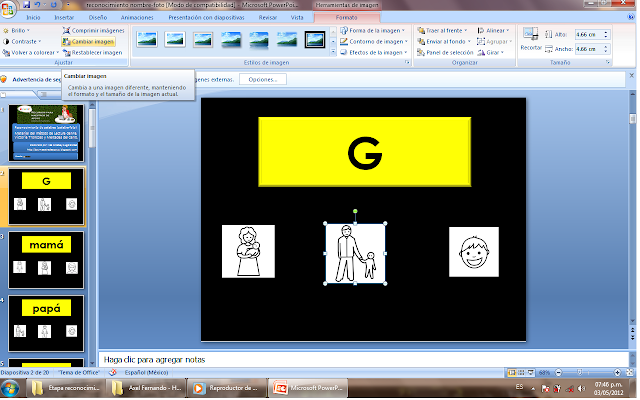Image resolution: width=640 pixels, height=400 pixels.
Task: Select slide 1 thumbnail
Action: 46,133
